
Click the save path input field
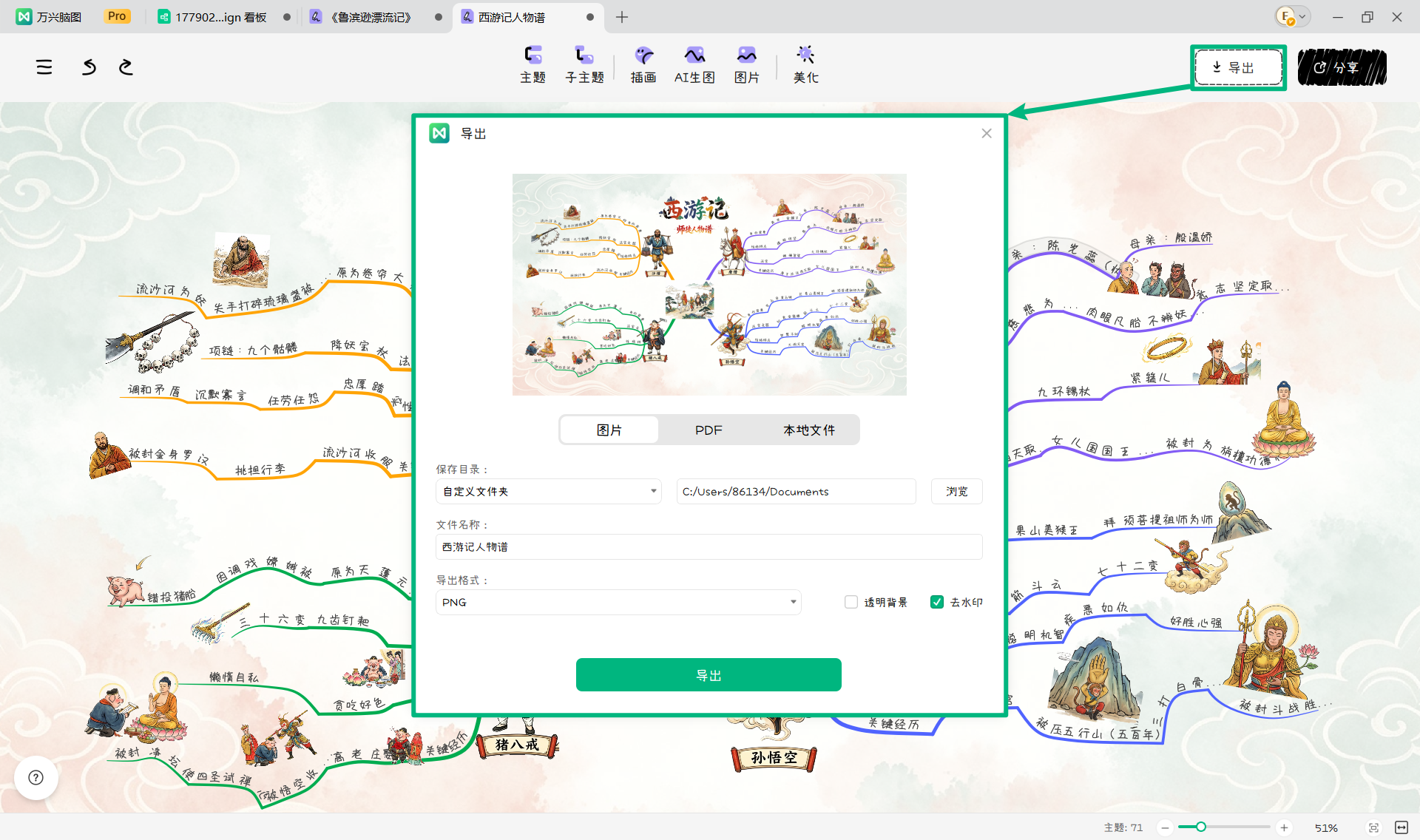coord(796,491)
